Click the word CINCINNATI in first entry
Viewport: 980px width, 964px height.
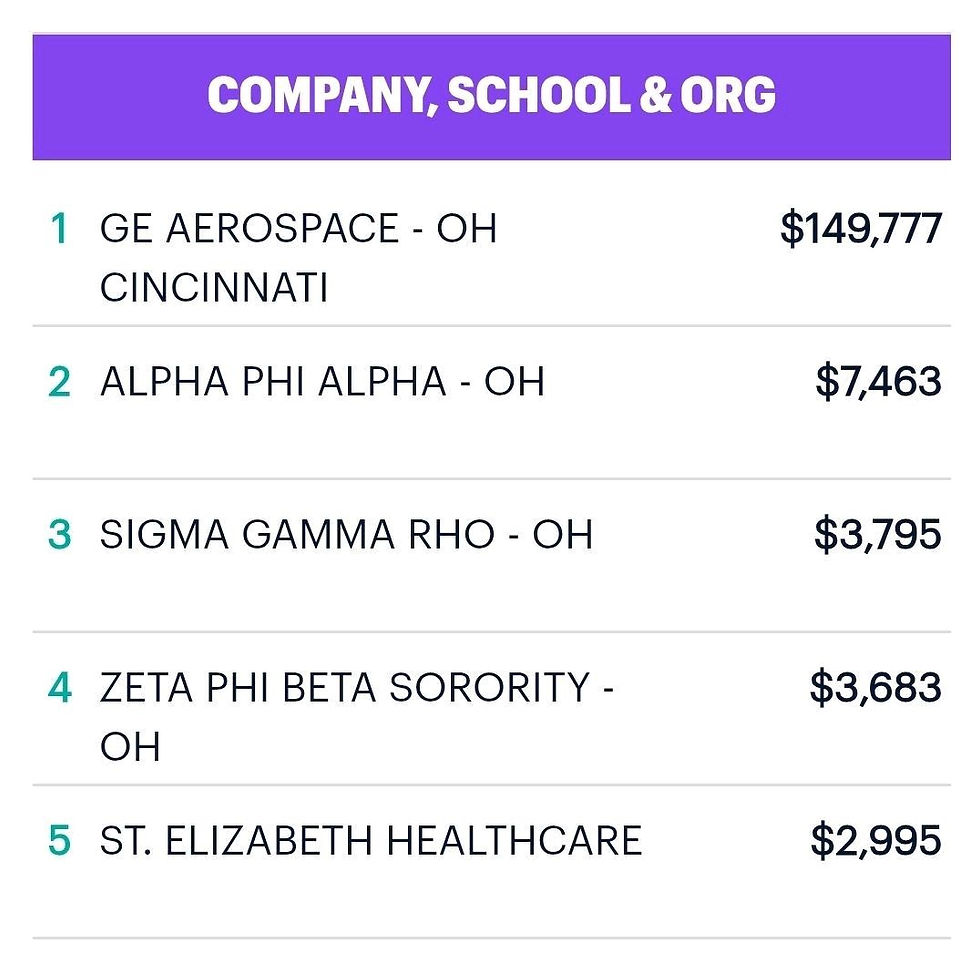tap(214, 288)
